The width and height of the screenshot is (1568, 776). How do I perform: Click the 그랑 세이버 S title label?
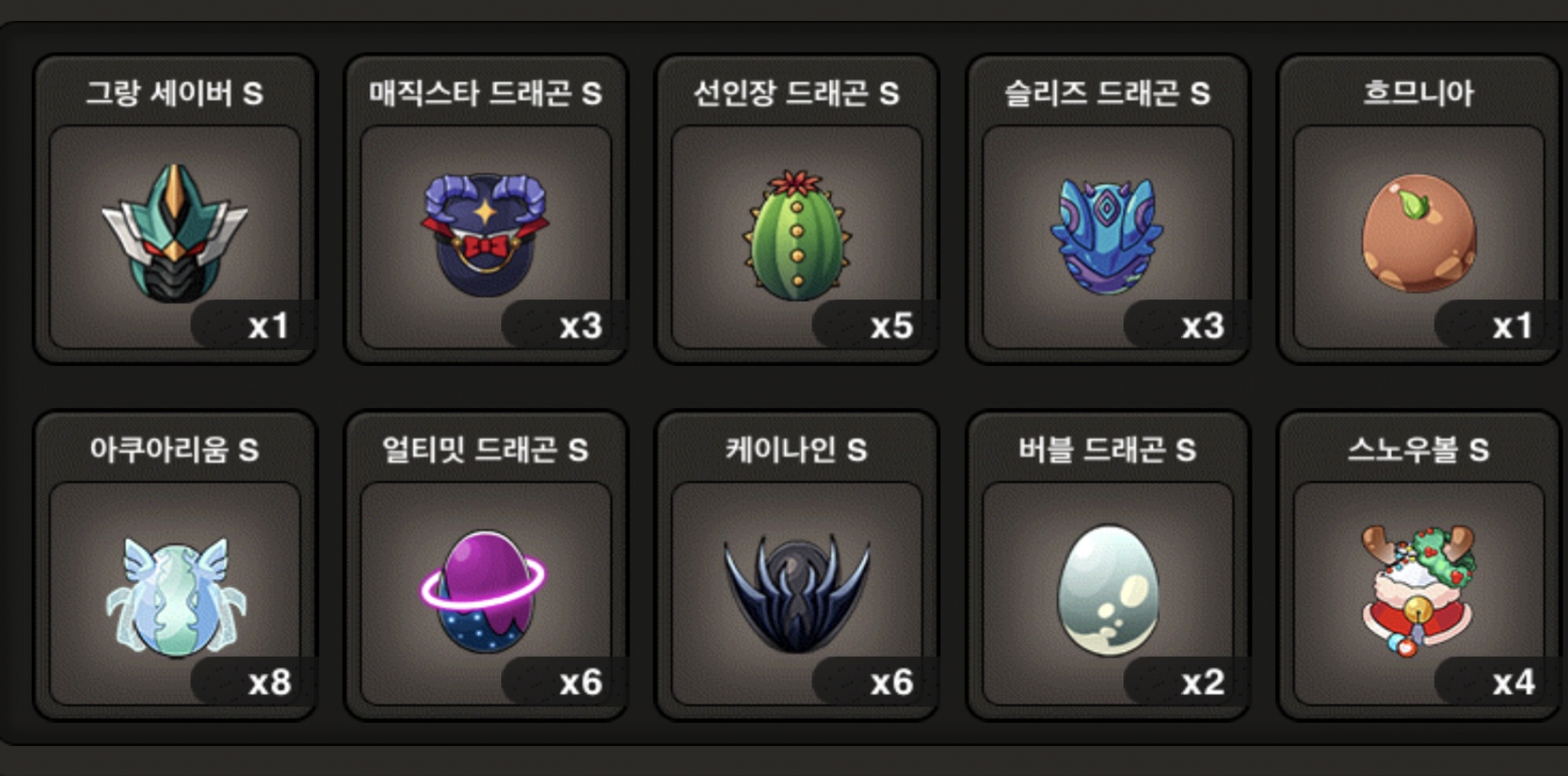[x=174, y=93]
